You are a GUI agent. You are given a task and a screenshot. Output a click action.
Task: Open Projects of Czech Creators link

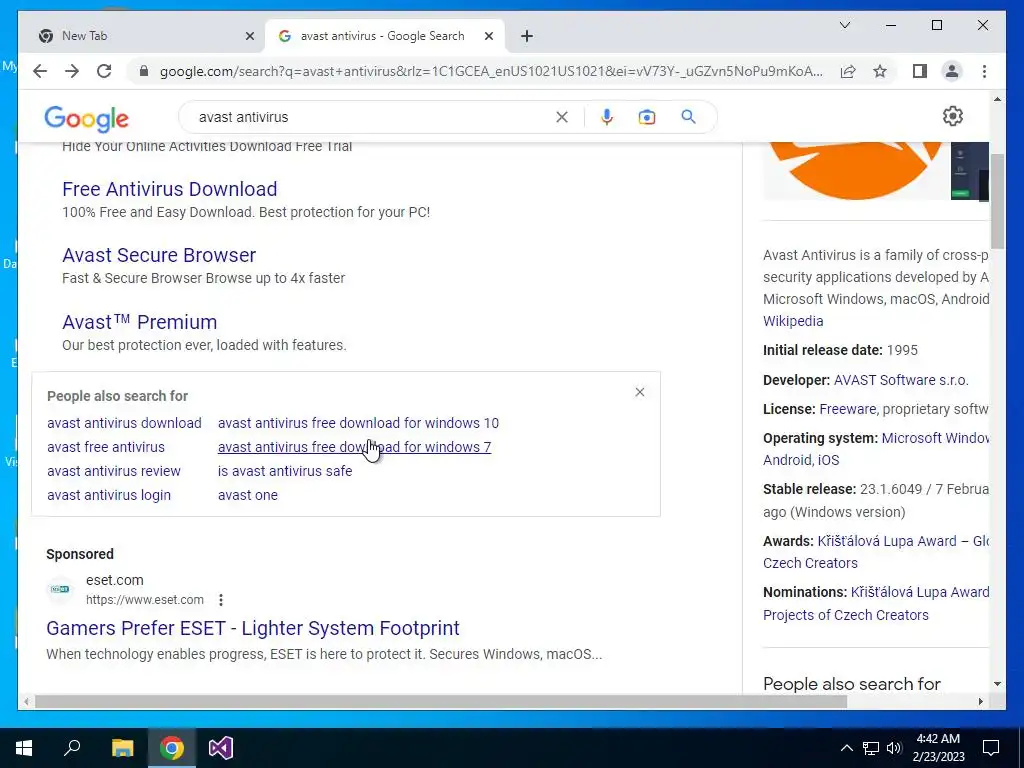coord(846,615)
